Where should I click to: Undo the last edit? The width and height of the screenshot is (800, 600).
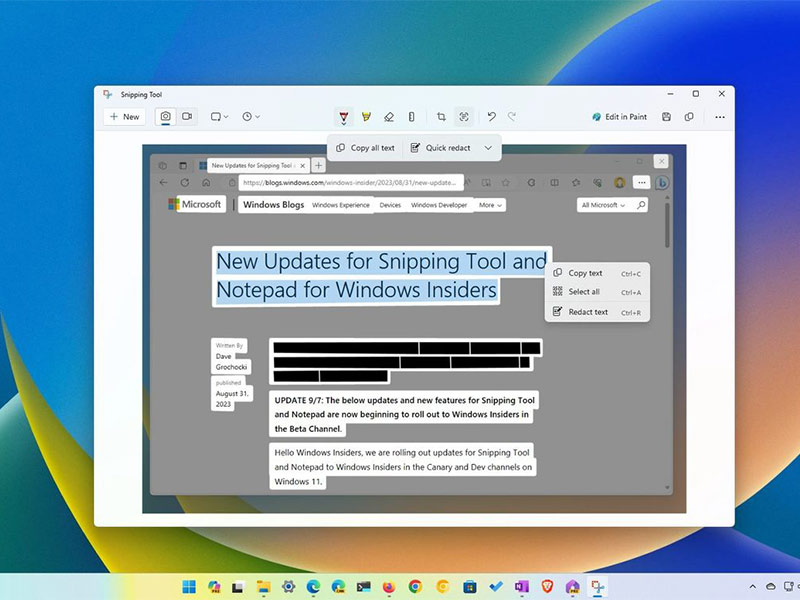491,117
